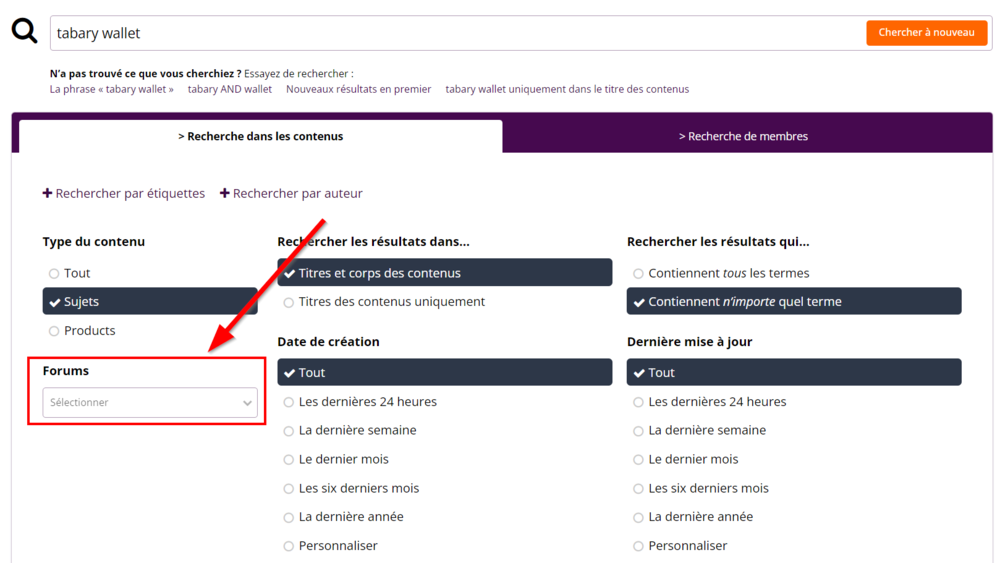The width and height of the screenshot is (1000, 563).
Task: Open the Forums Sélectionner dropdown
Action: coord(150,402)
